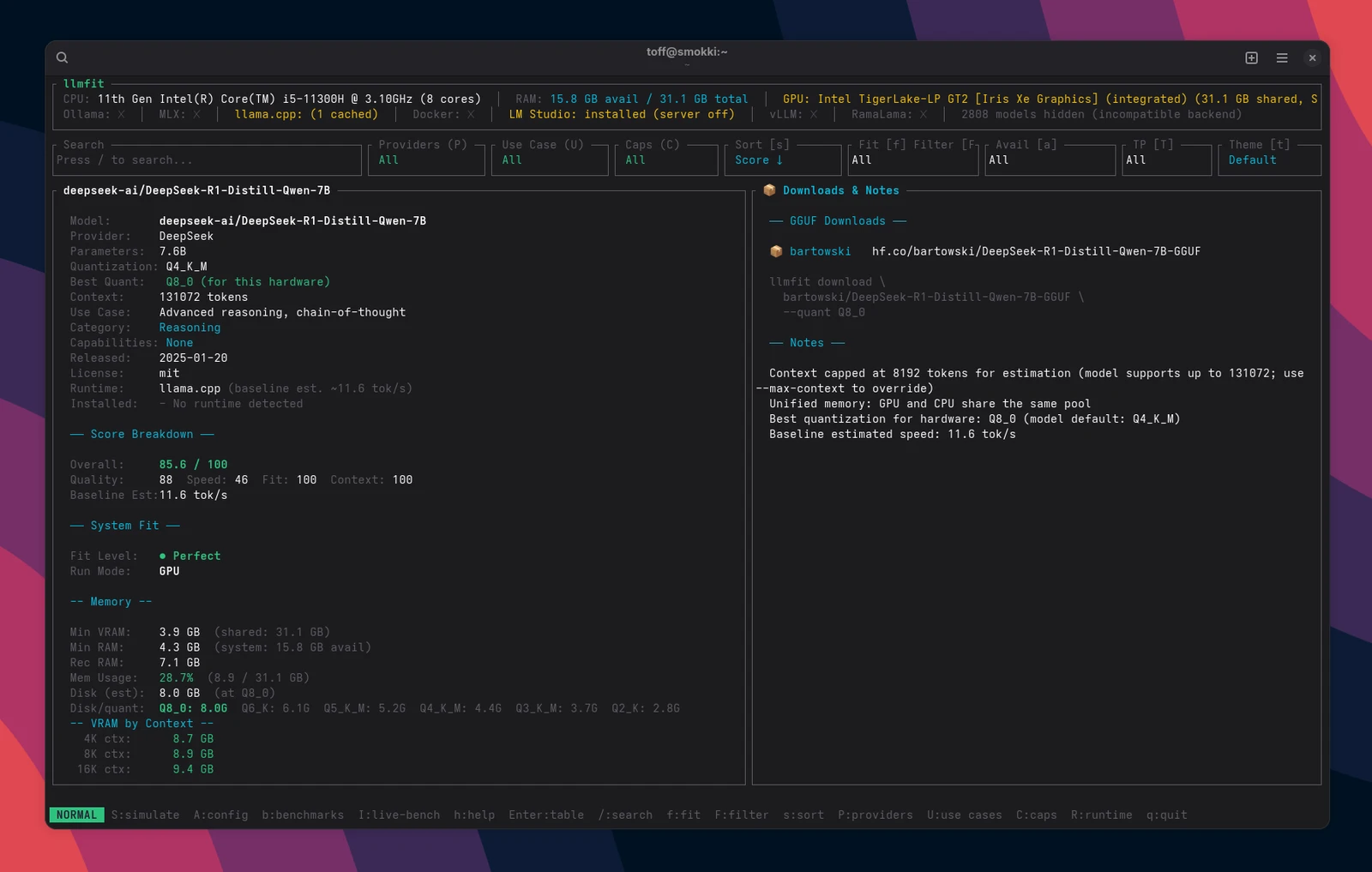Image resolution: width=1372 pixels, height=872 pixels.
Task: Click the Best Quant value for this hardware
Action: 248,282
